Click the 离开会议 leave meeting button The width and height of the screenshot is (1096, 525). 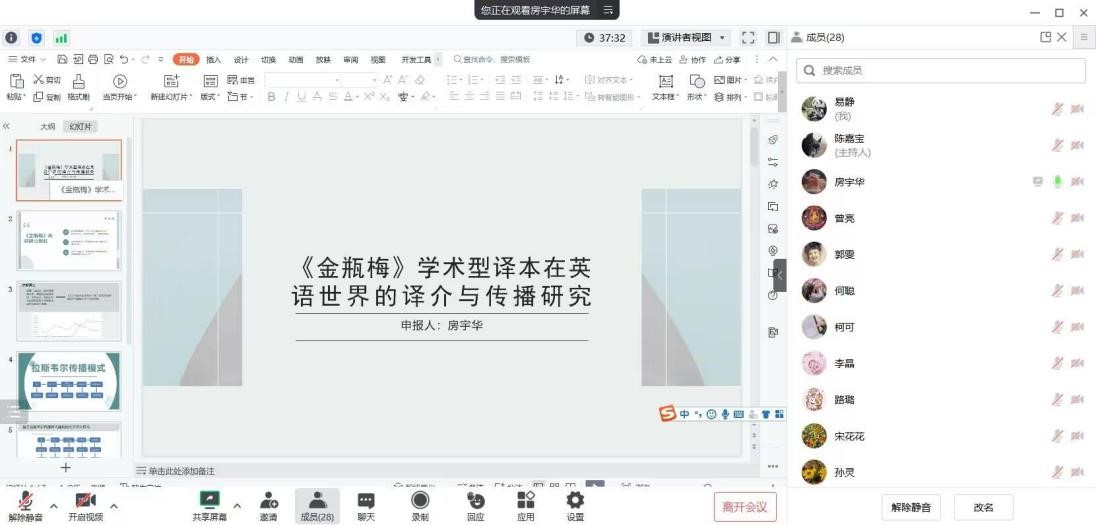[745, 507]
